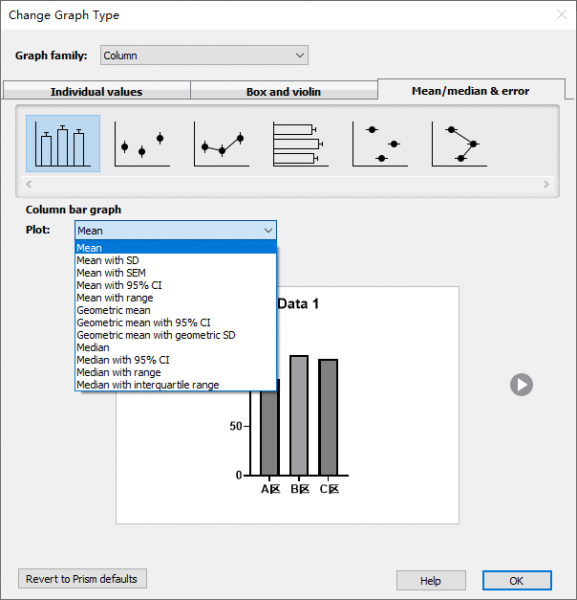Image resolution: width=577 pixels, height=600 pixels.
Task: Collapse the Plot dropdown showing Mean
Action: pos(176,230)
